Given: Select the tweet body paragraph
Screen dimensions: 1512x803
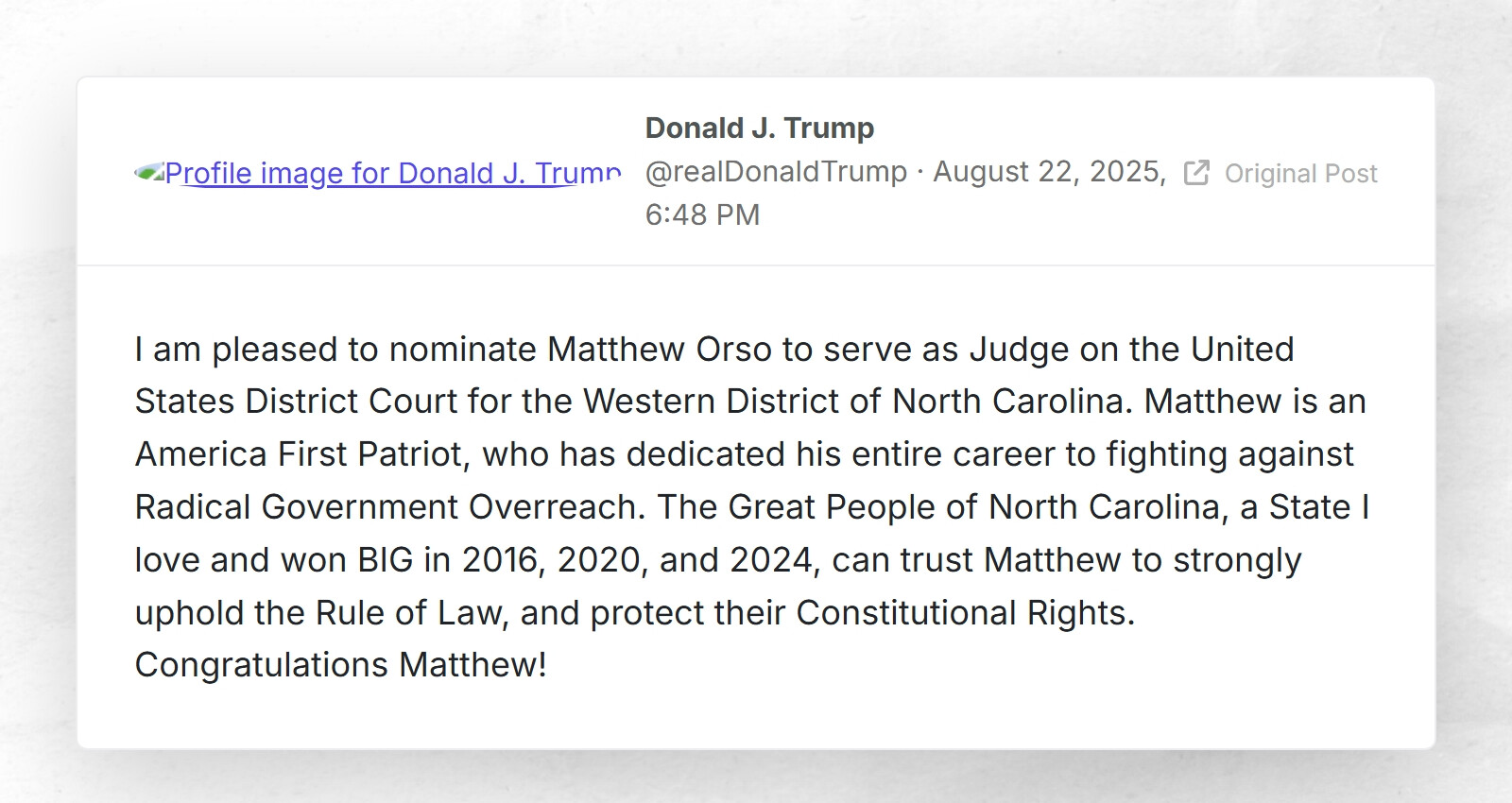Looking at the screenshot, I should [747, 505].
